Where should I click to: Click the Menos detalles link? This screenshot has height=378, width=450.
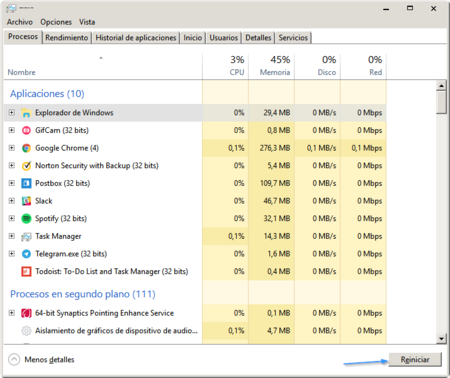(x=49, y=360)
